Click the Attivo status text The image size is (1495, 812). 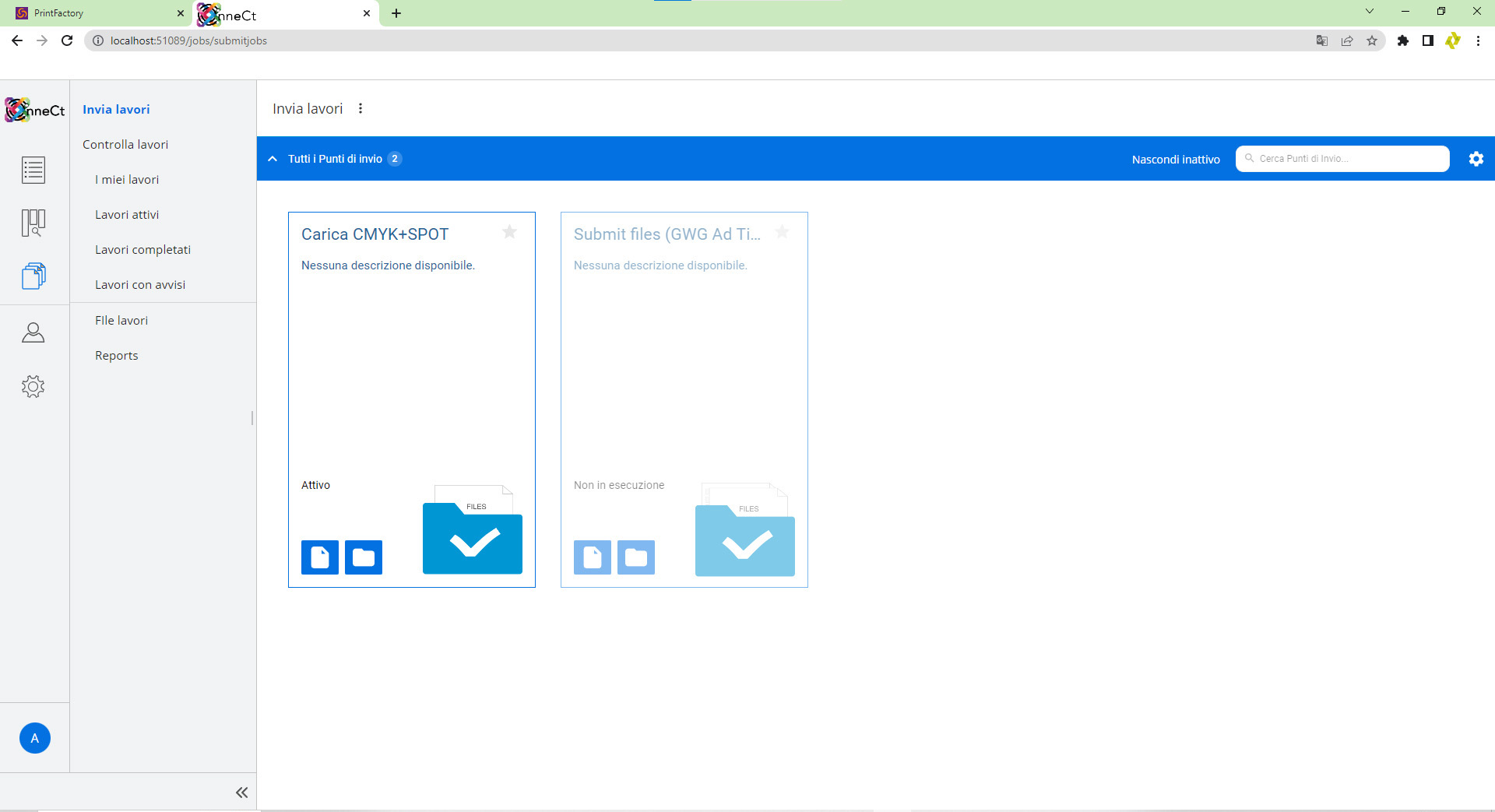pos(315,485)
